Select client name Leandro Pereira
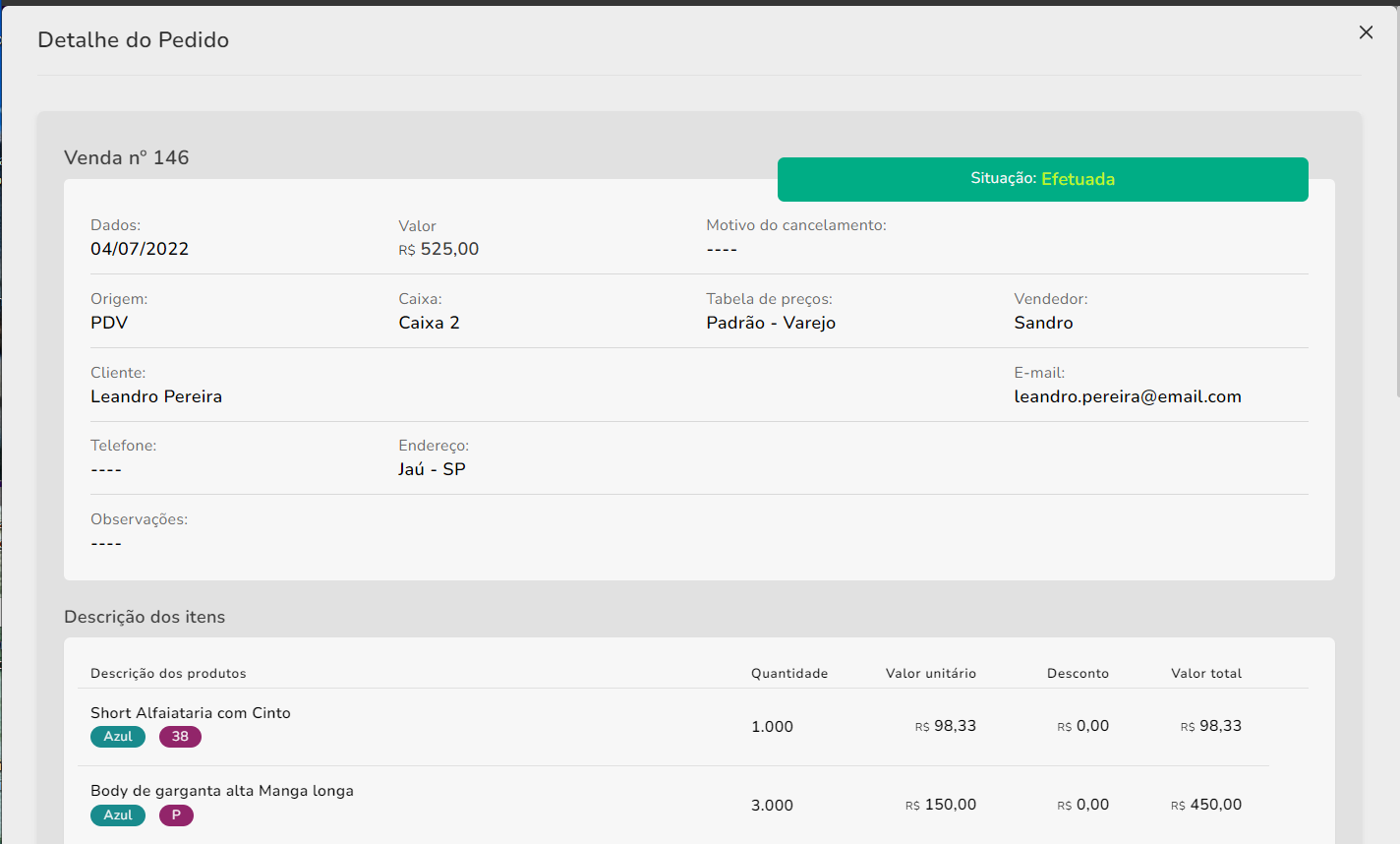This screenshot has height=844, width=1400. pos(156,396)
